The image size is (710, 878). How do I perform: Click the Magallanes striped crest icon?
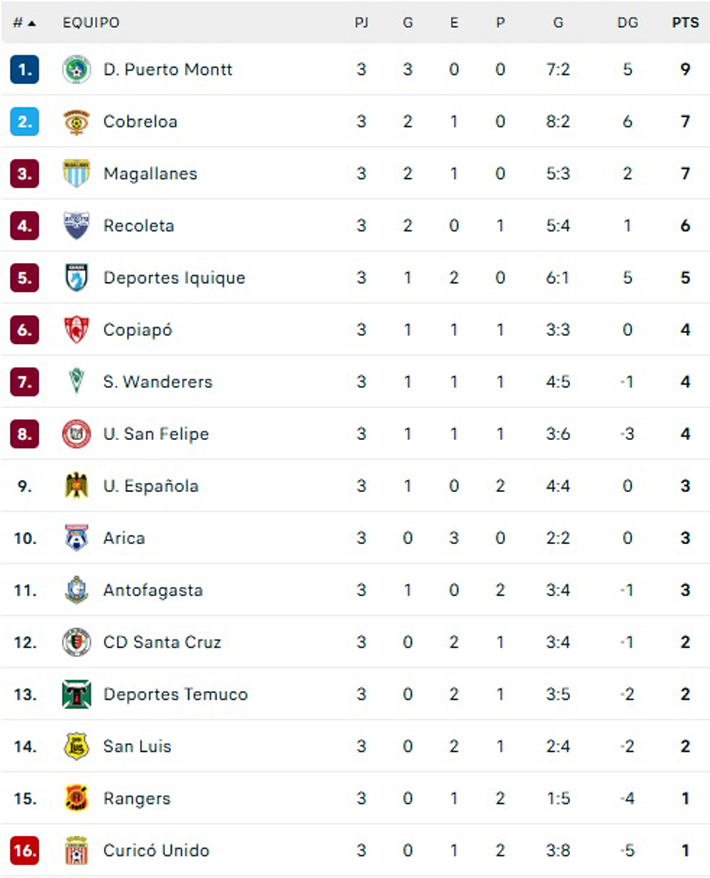point(76,174)
